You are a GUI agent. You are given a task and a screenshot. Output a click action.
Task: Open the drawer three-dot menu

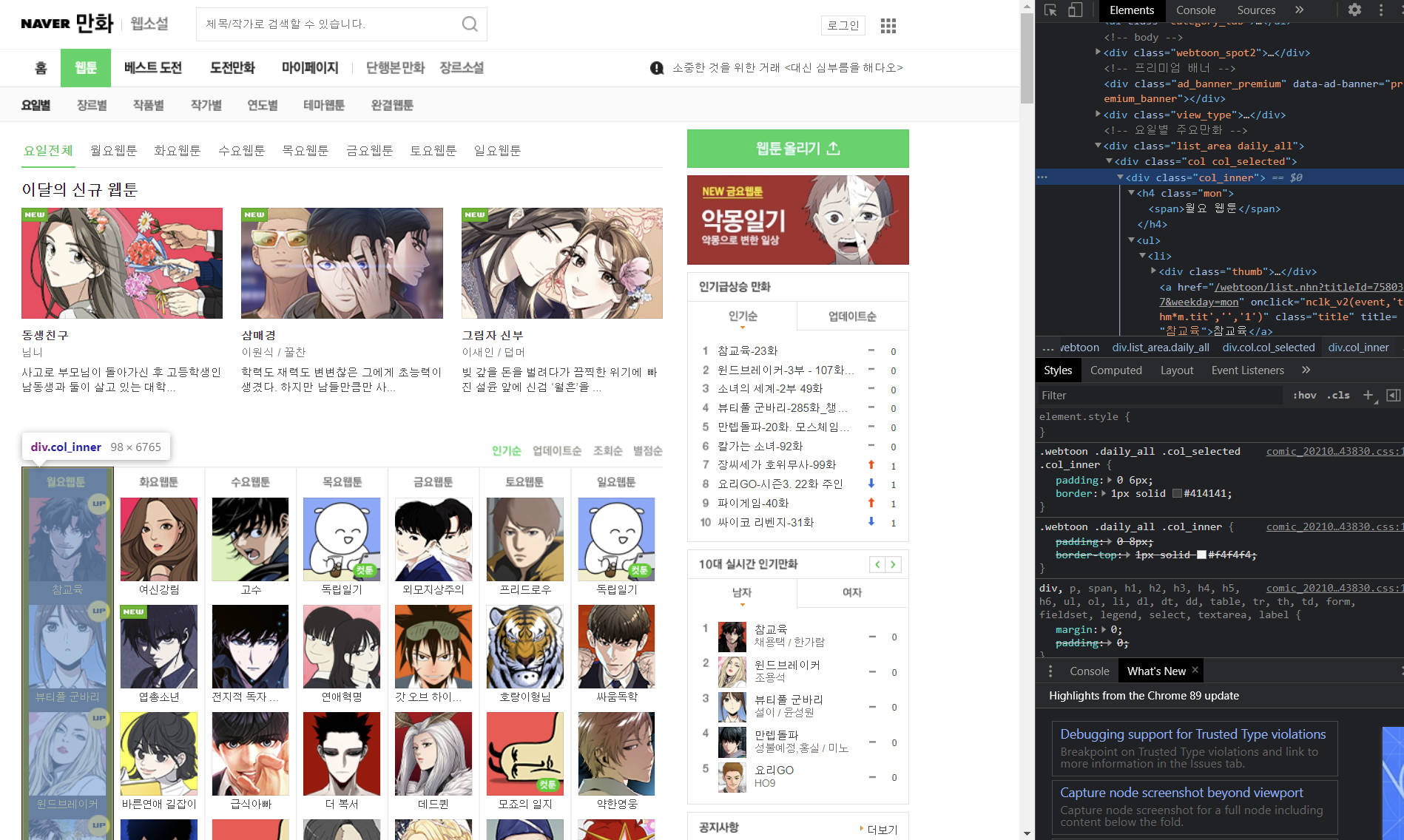click(1050, 671)
